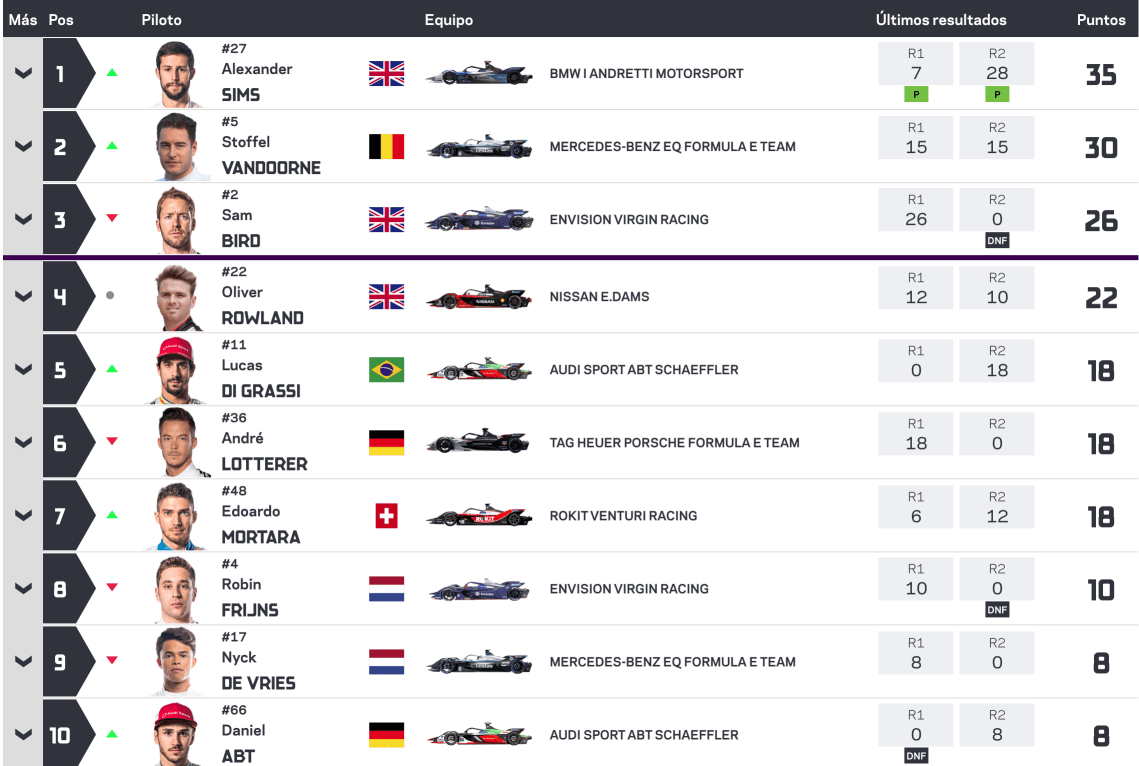Open Sam Bird's driver name link
This screenshot has height=766, width=1139.
click(x=240, y=240)
